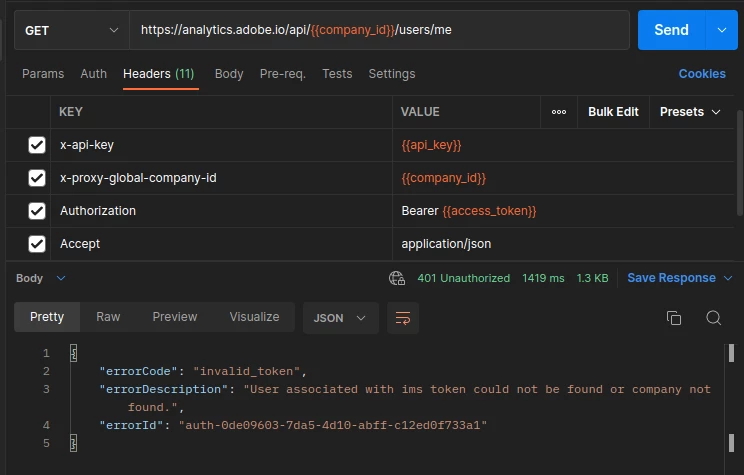
Task: Open the request Body tab
Action: pos(229,74)
